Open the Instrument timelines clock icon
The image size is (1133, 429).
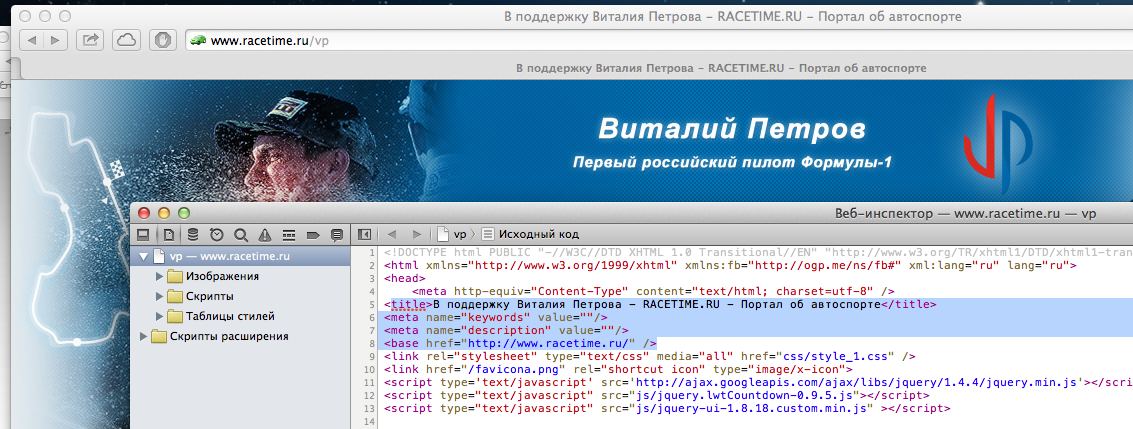coord(217,235)
